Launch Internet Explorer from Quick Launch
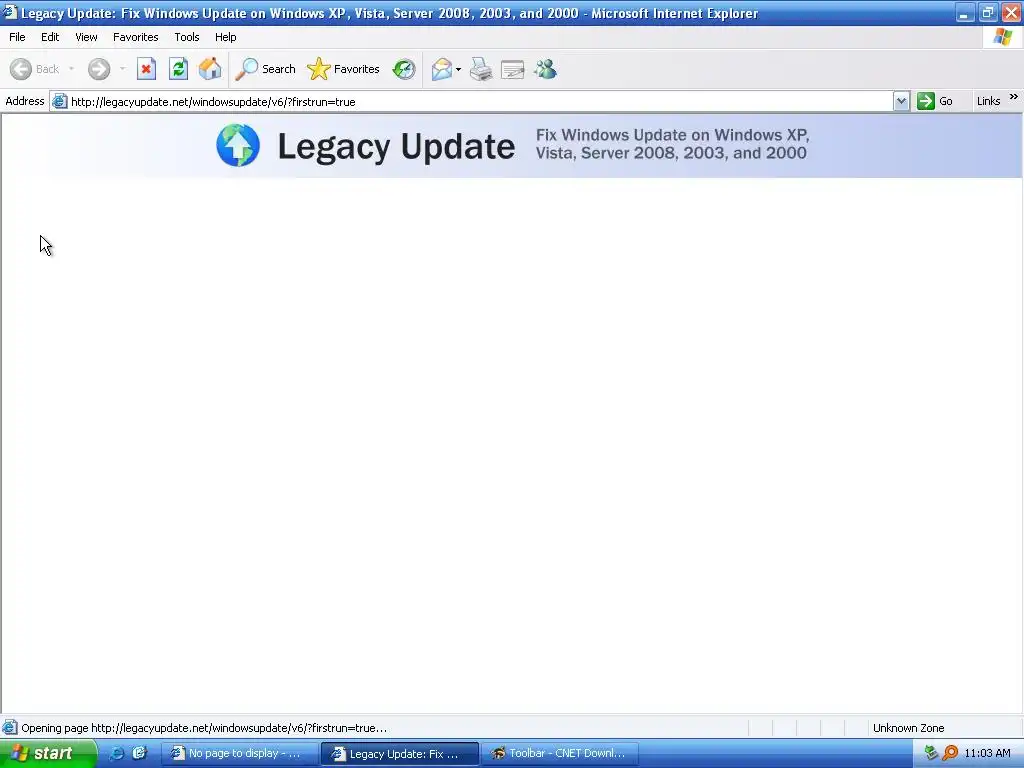Viewport: 1024px width, 768px height. 116,754
